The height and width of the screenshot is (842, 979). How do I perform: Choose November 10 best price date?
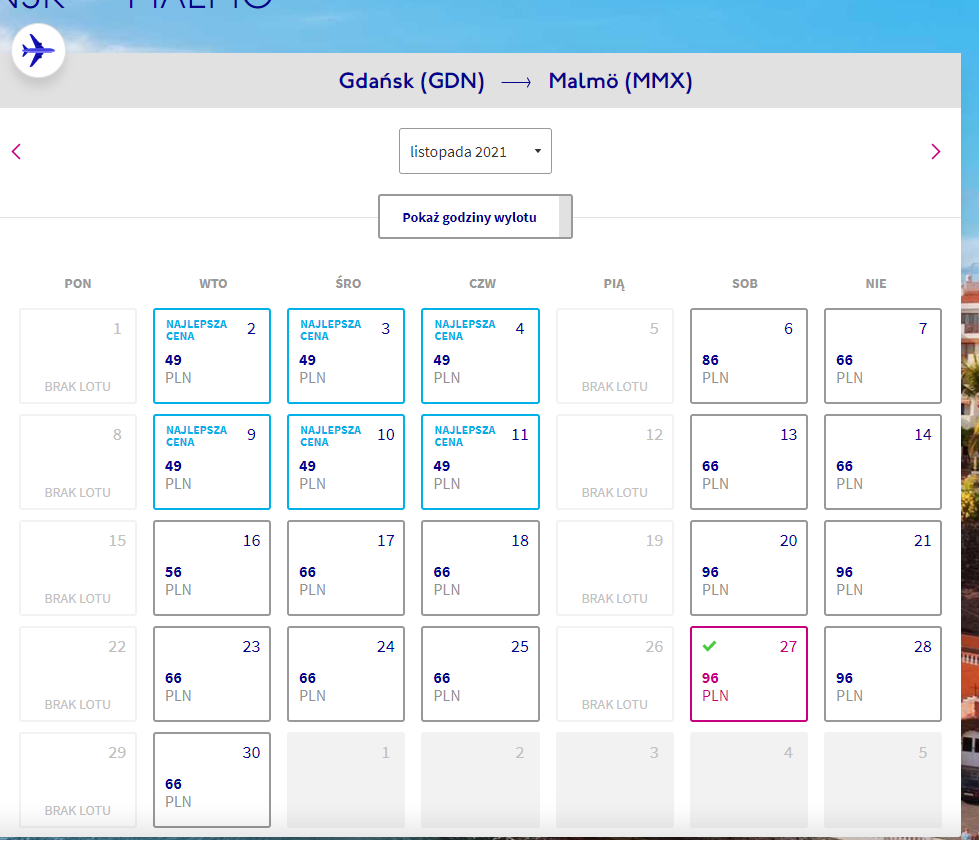click(346, 462)
